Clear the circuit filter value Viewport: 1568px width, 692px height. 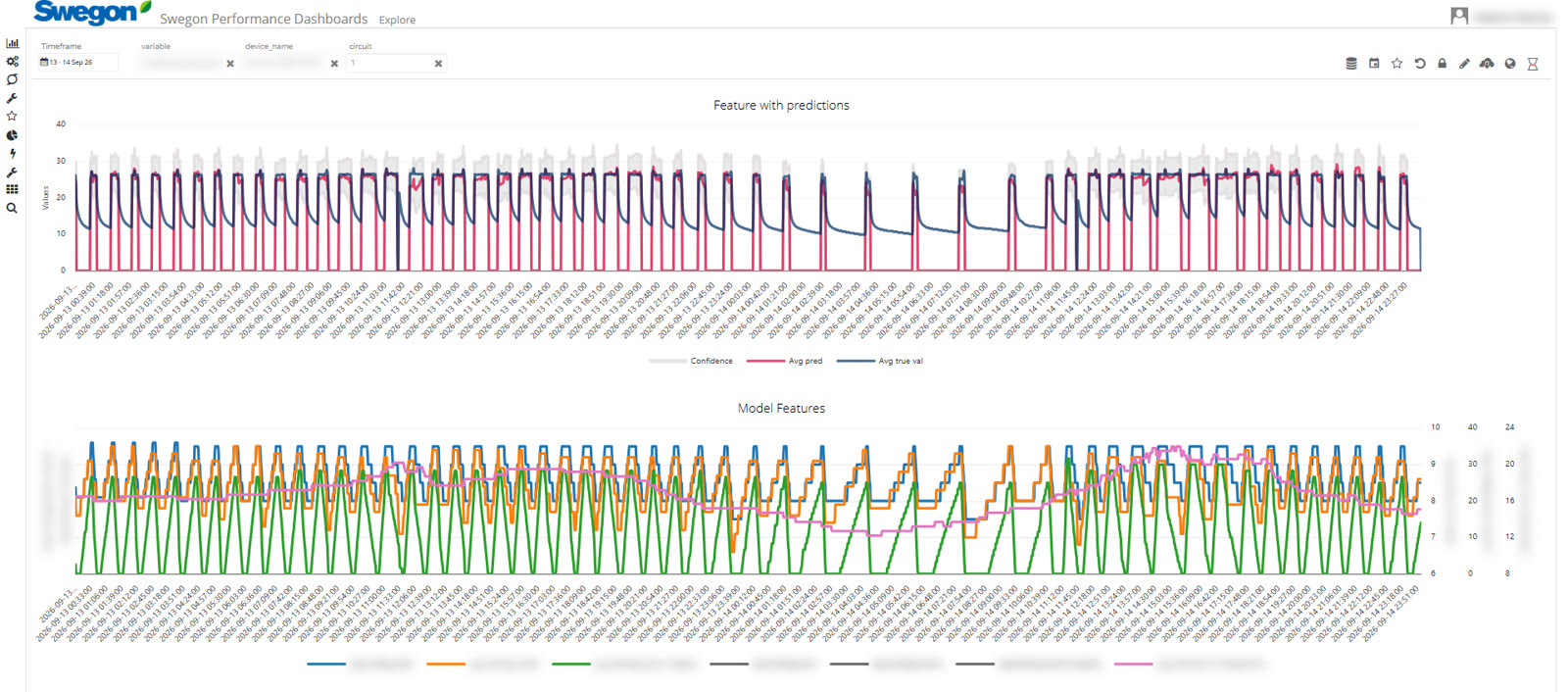point(438,64)
